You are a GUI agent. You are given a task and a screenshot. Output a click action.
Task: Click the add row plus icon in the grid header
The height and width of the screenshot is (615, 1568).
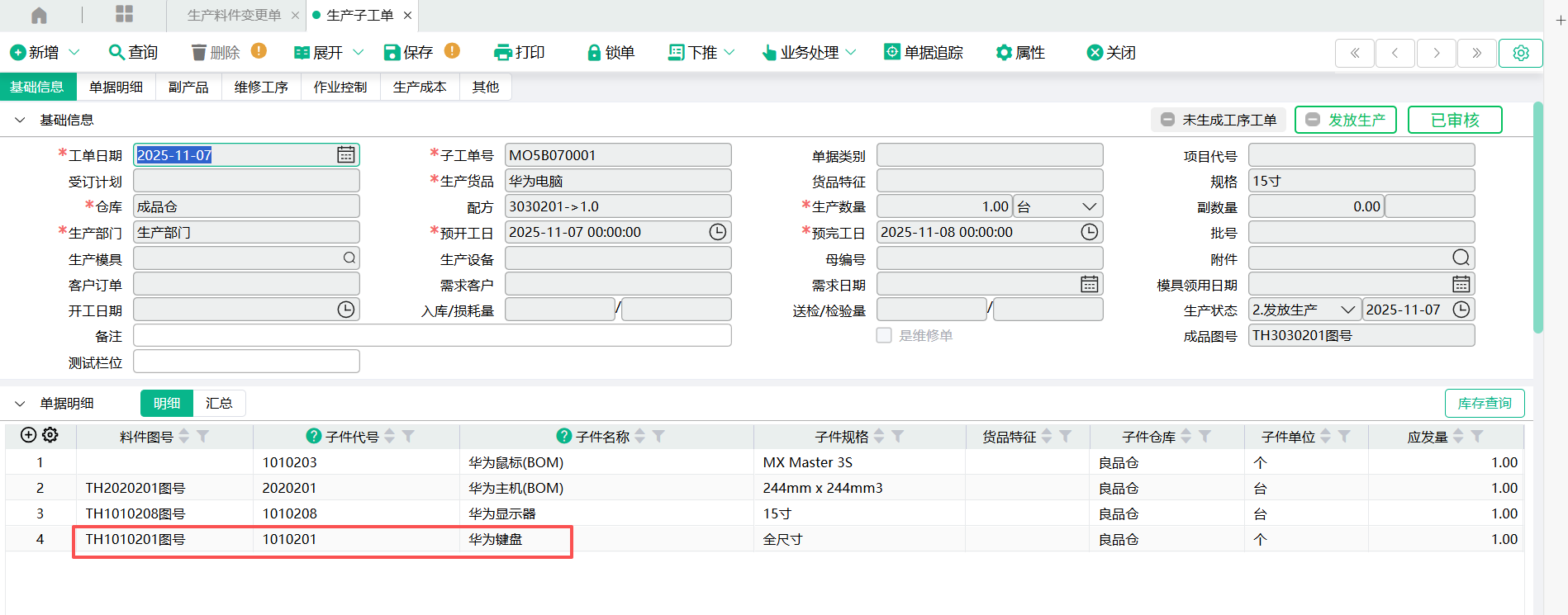pyautogui.click(x=29, y=435)
